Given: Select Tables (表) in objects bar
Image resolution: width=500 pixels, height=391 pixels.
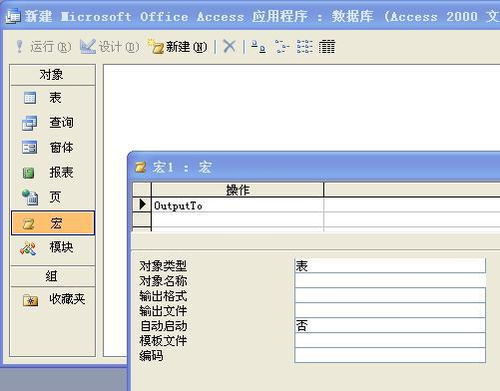Looking at the screenshot, I should pos(53,98).
